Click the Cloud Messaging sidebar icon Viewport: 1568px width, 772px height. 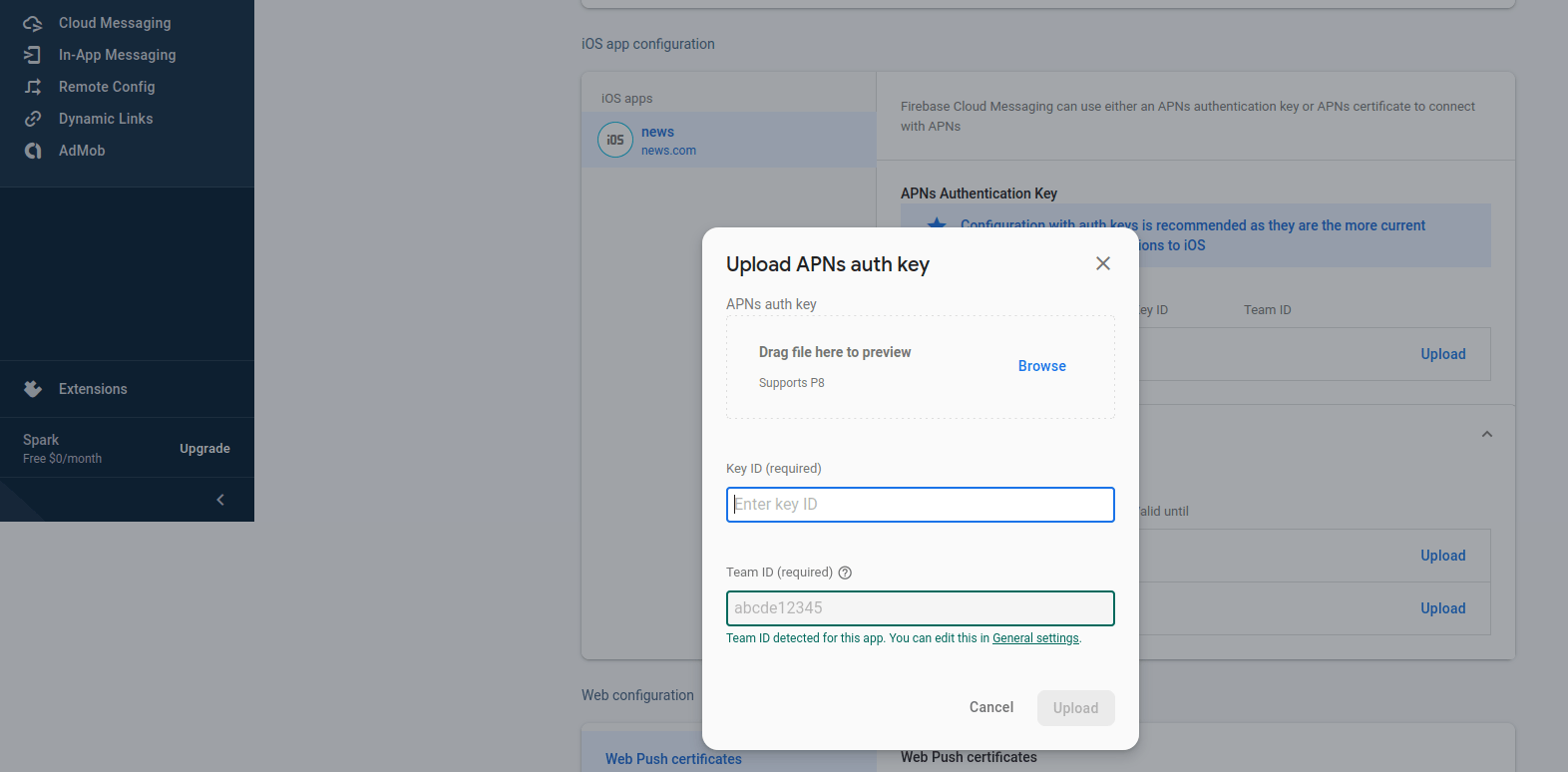tap(33, 23)
